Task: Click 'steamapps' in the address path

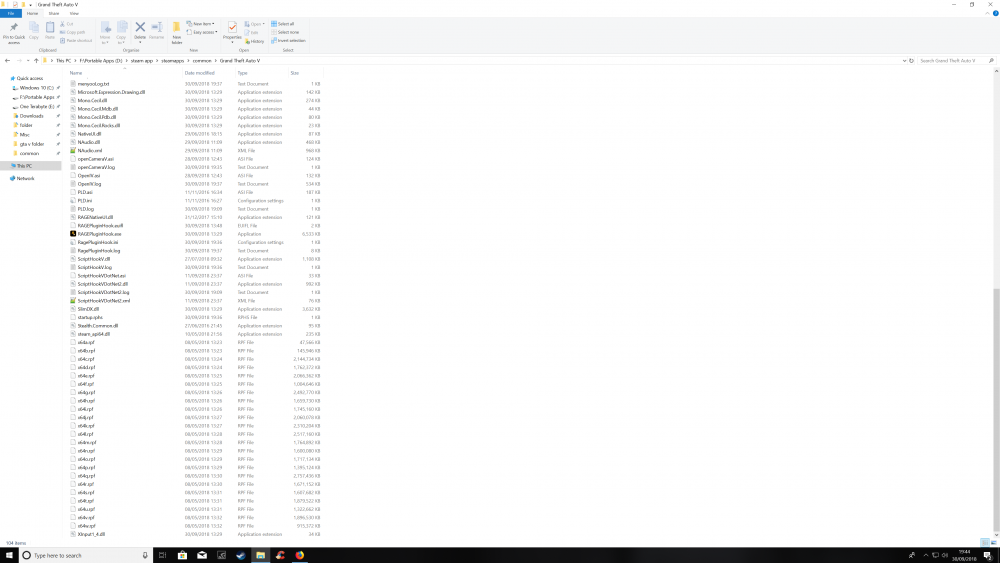Action: click(x=172, y=61)
